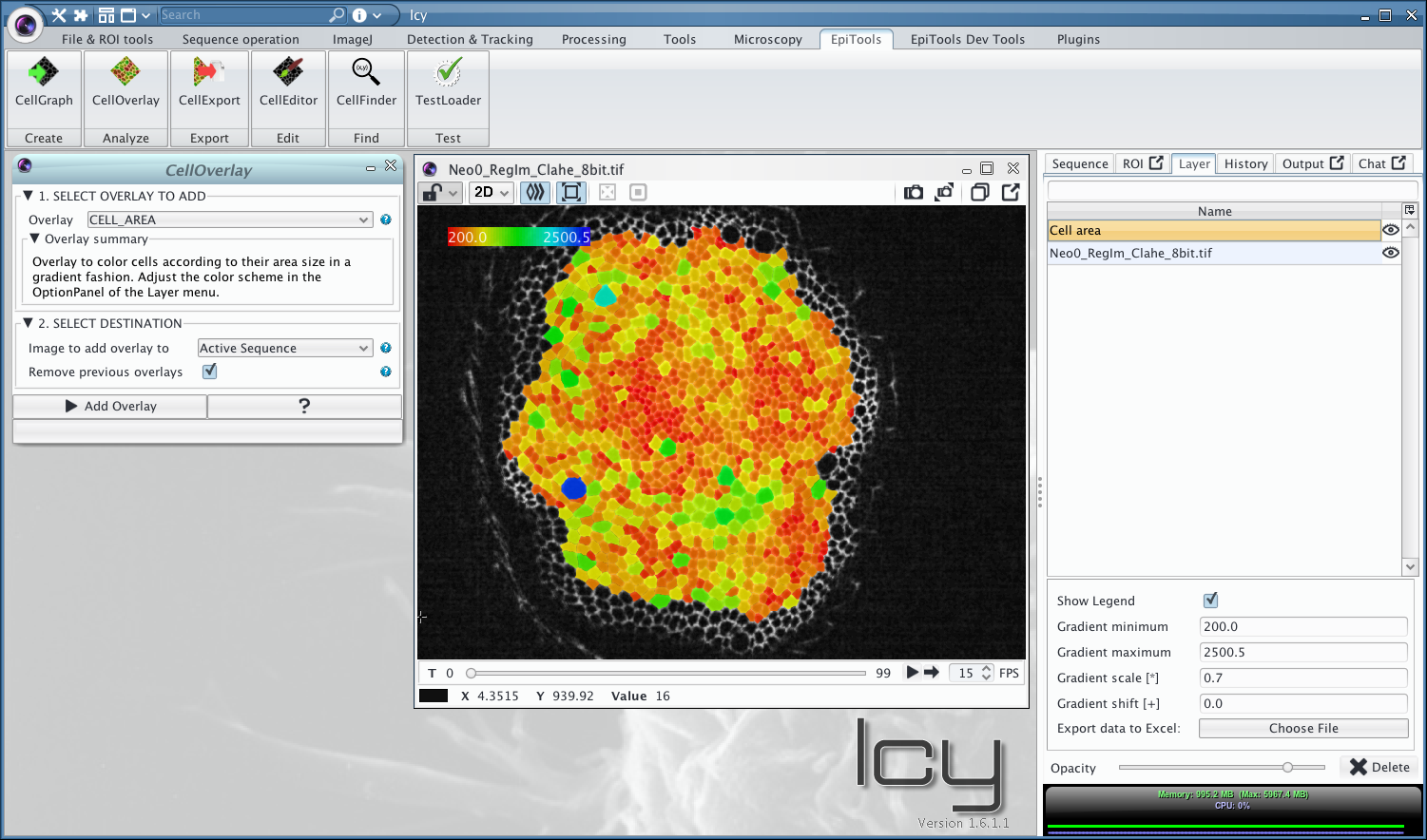Take a screenshot with the camera icon

tap(914, 192)
